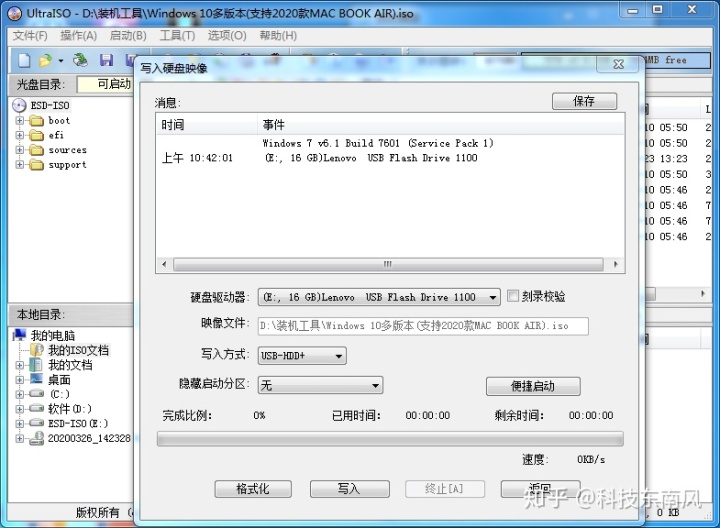The height and width of the screenshot is (528, 720).
Task: Click the 便捷启动 button
Action: click(x=533, y=386)
